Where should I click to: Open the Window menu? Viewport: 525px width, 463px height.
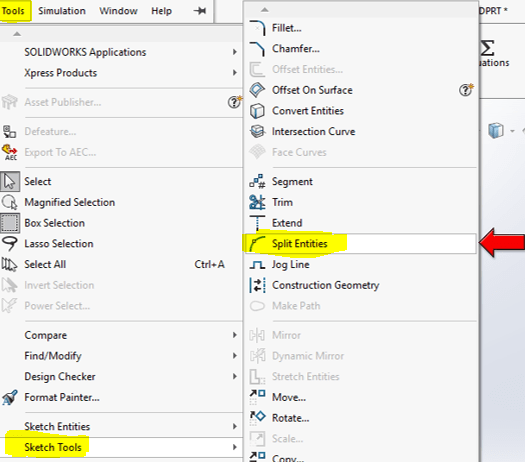tap(118, 11)
